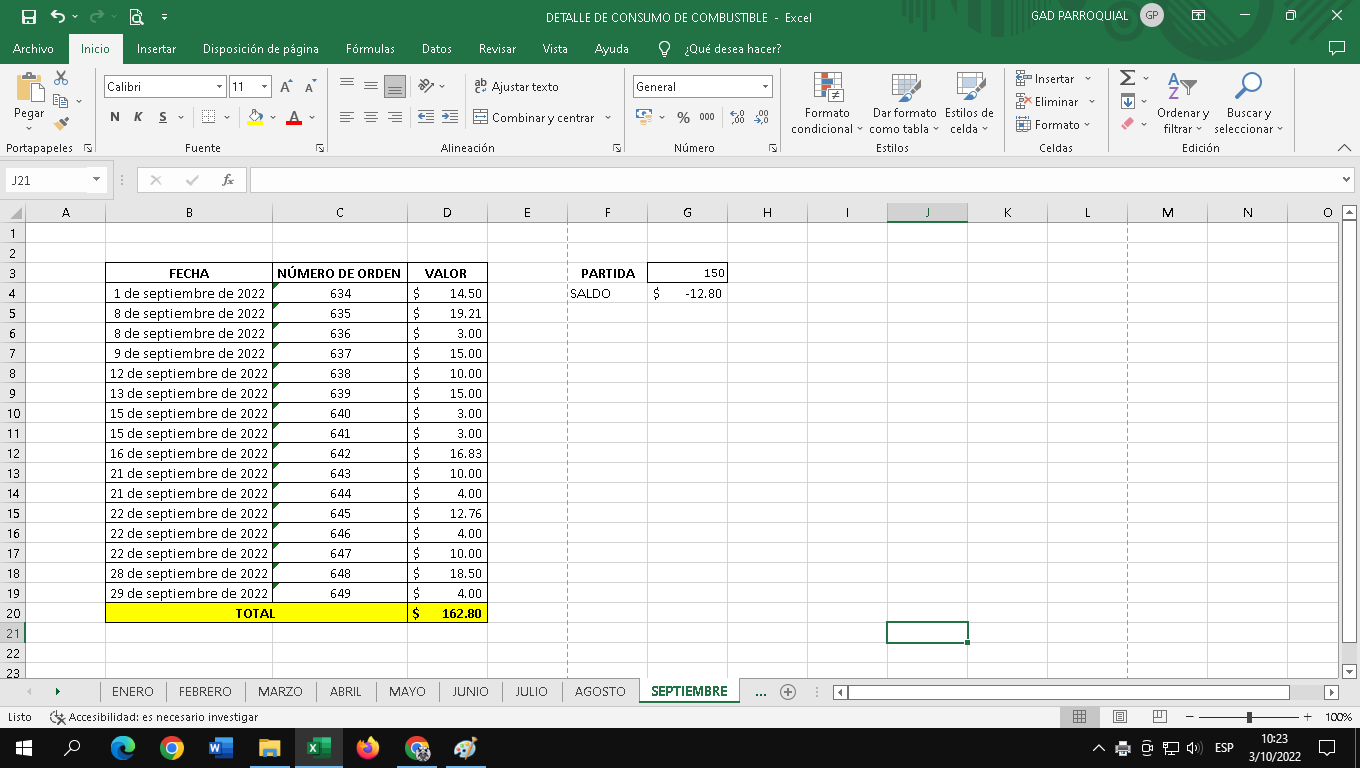Click the Save icon in title bar

tap(28, 17)
